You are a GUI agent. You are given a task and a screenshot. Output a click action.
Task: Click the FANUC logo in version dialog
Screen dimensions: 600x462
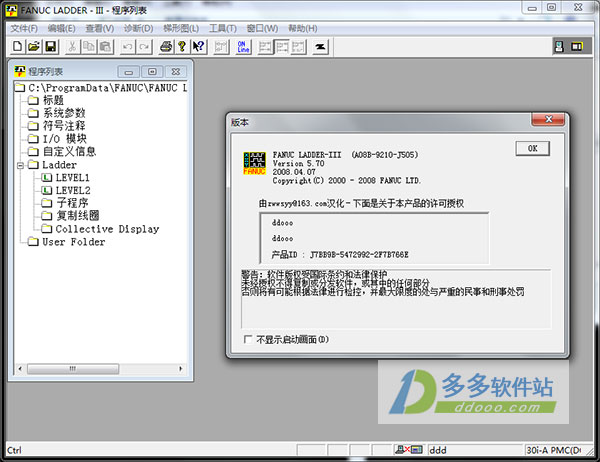tap(254, 163)
